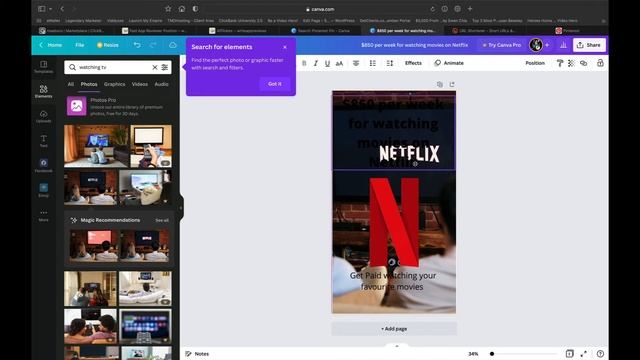Open the insights chart icon

[x=563, y=45]
